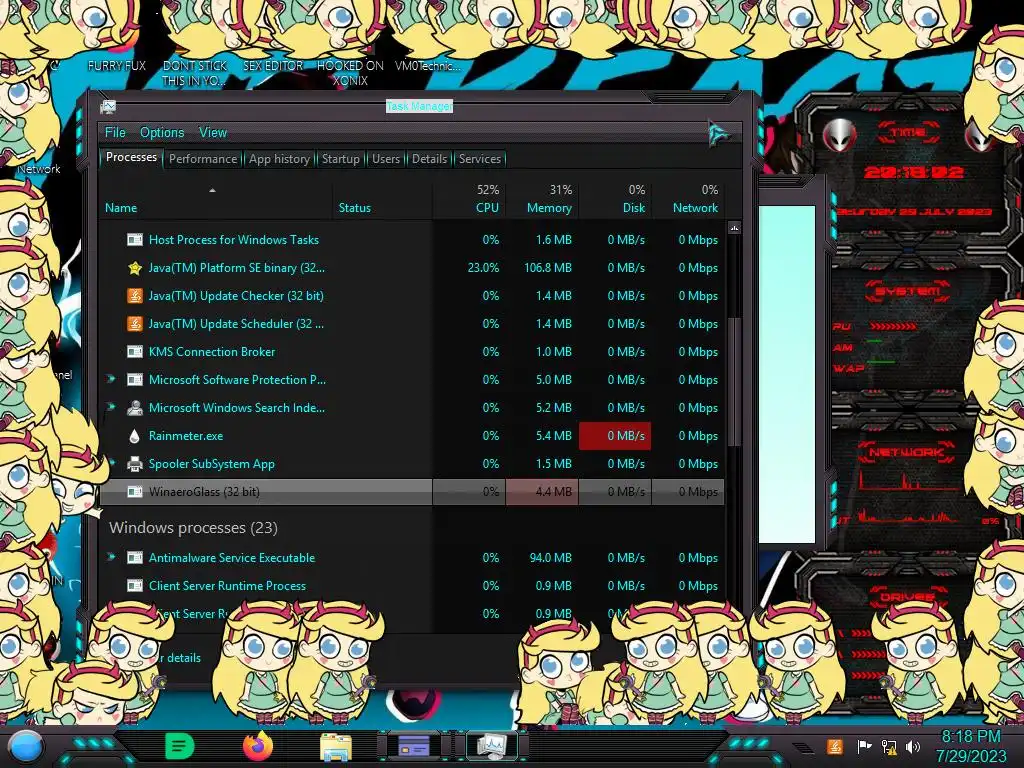Click the Microsoft Windows Search Indexer icon
Viewport: 1024px width, 768px height.
135,408
